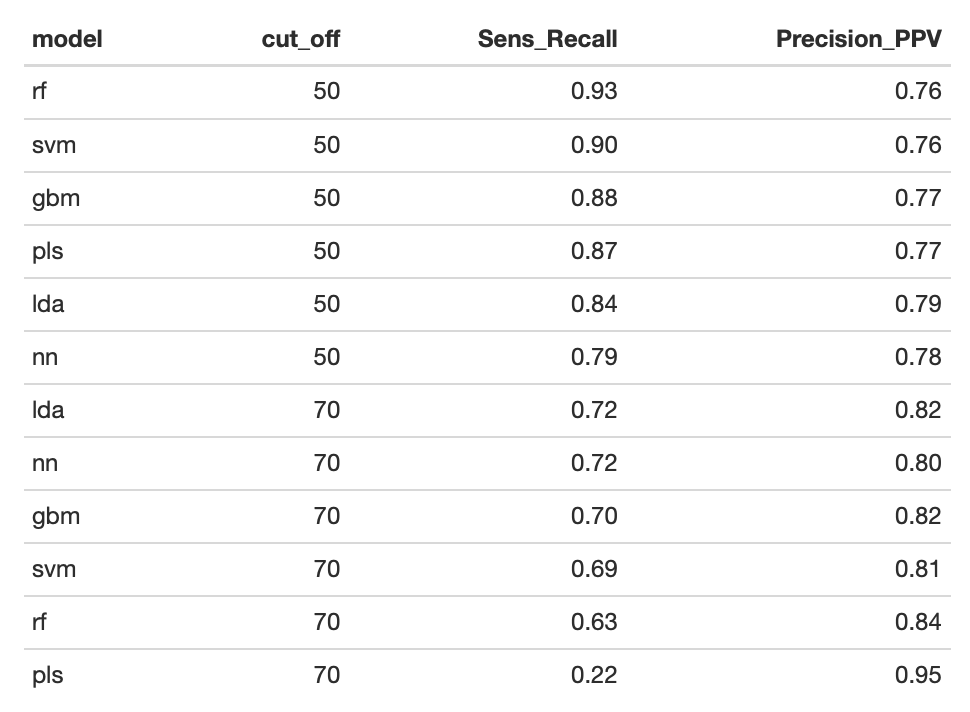This screenshot has width=970, height=712.
Task: Select the rf model cell with cut_off 50
Action: tap(39, 91)
